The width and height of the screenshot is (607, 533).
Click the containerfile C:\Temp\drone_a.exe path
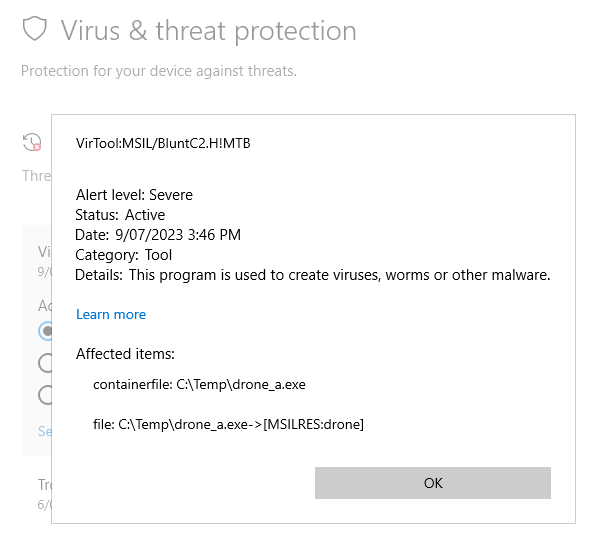pos(199,384)
